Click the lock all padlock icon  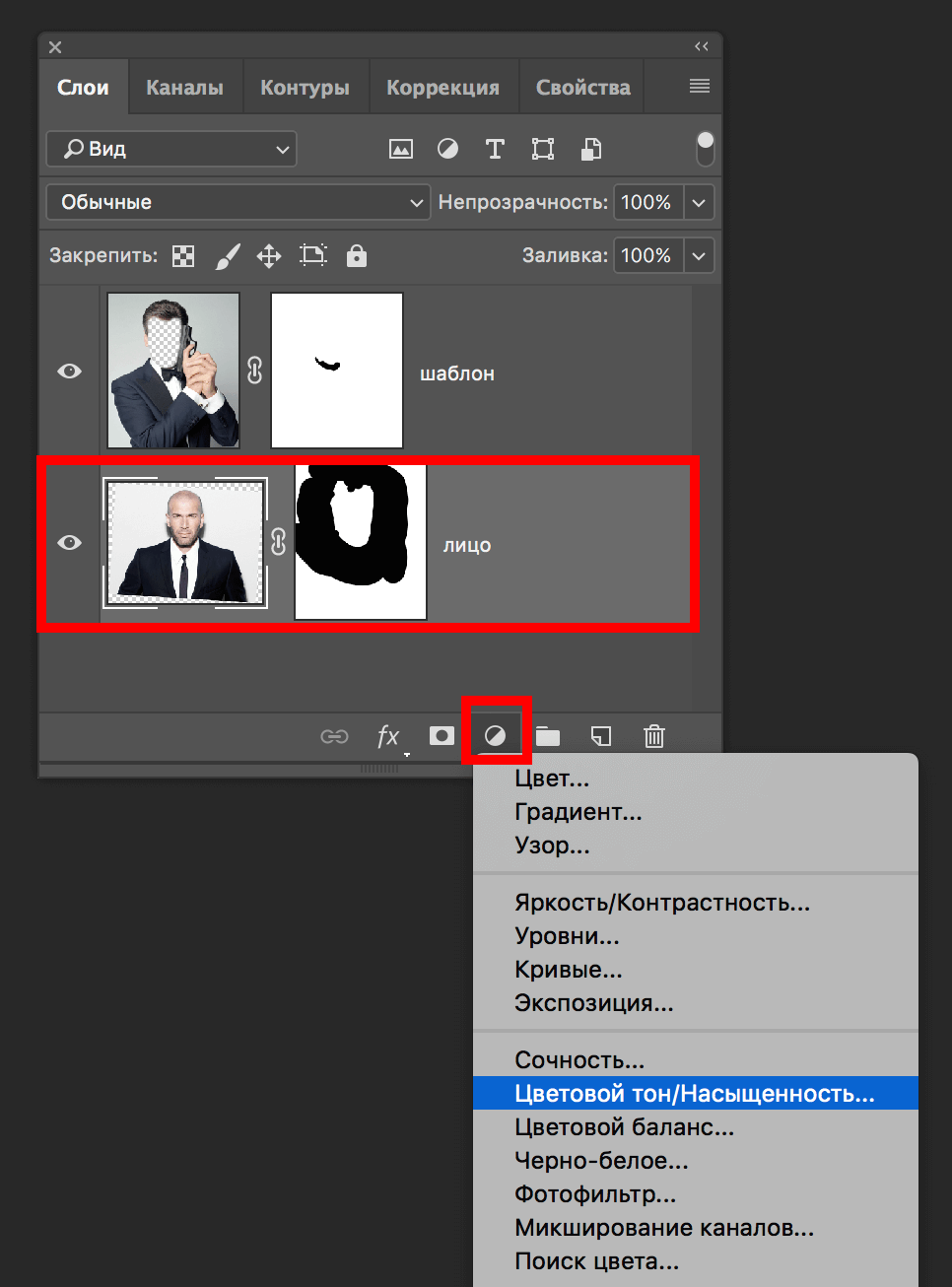coord(357,256)
